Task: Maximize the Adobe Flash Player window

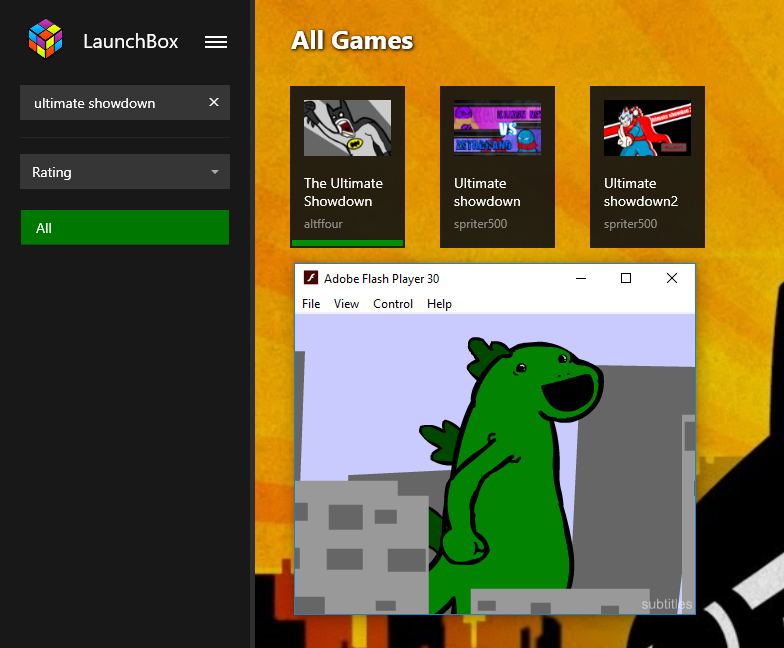Action: (626, 279)
